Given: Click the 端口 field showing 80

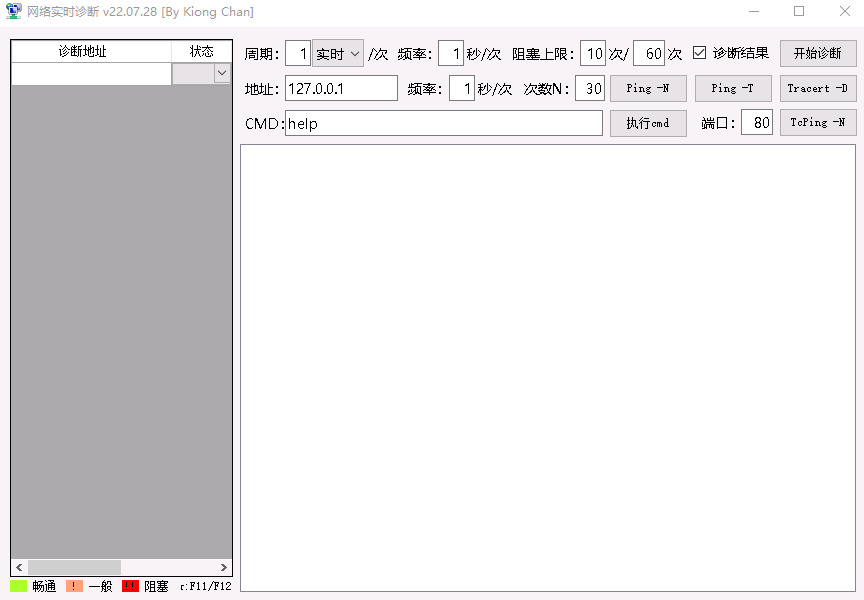Looking at the screenshot, I should pyautogui.click(x=757, y=122).
